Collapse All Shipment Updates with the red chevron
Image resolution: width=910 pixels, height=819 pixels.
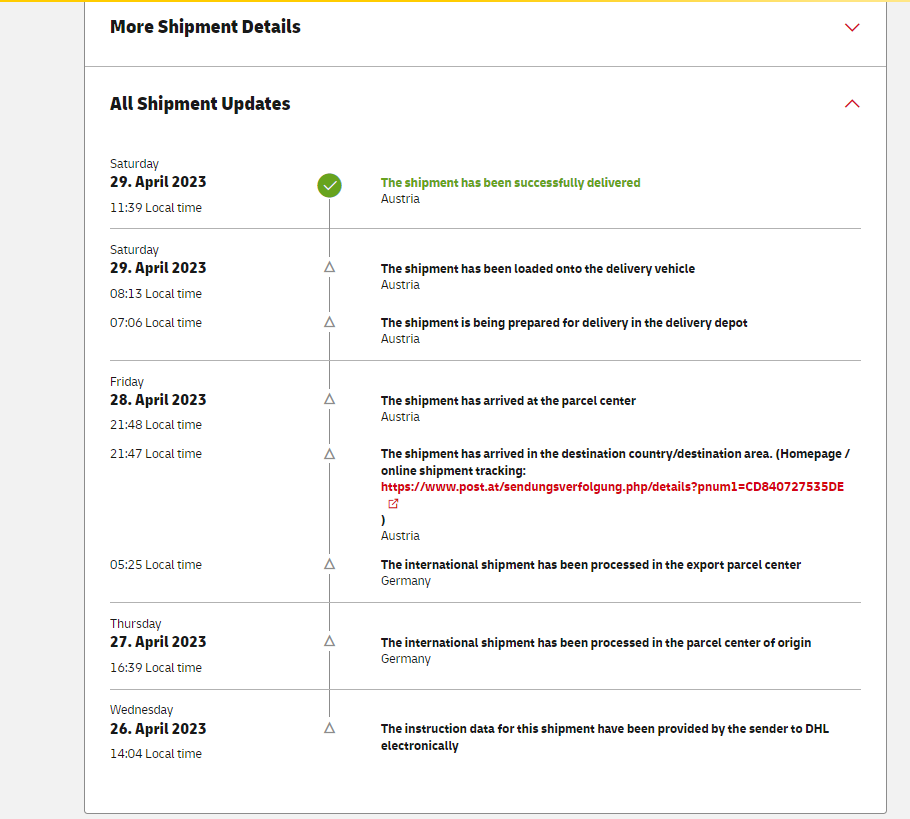[852, 103]
